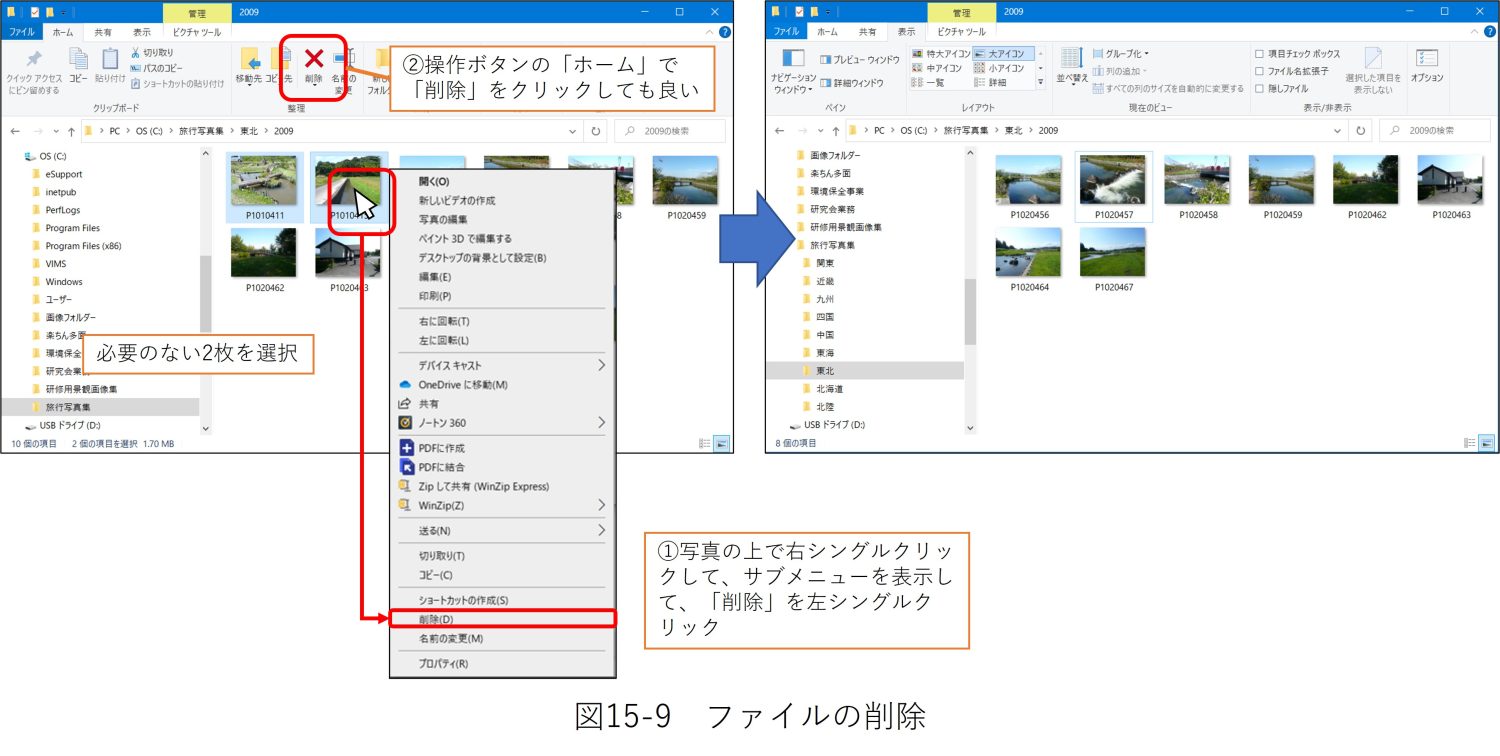The image size is (1500, 756).
Task: Click the 移動先 (Move to) icon
Action: (x=249, y=59)
